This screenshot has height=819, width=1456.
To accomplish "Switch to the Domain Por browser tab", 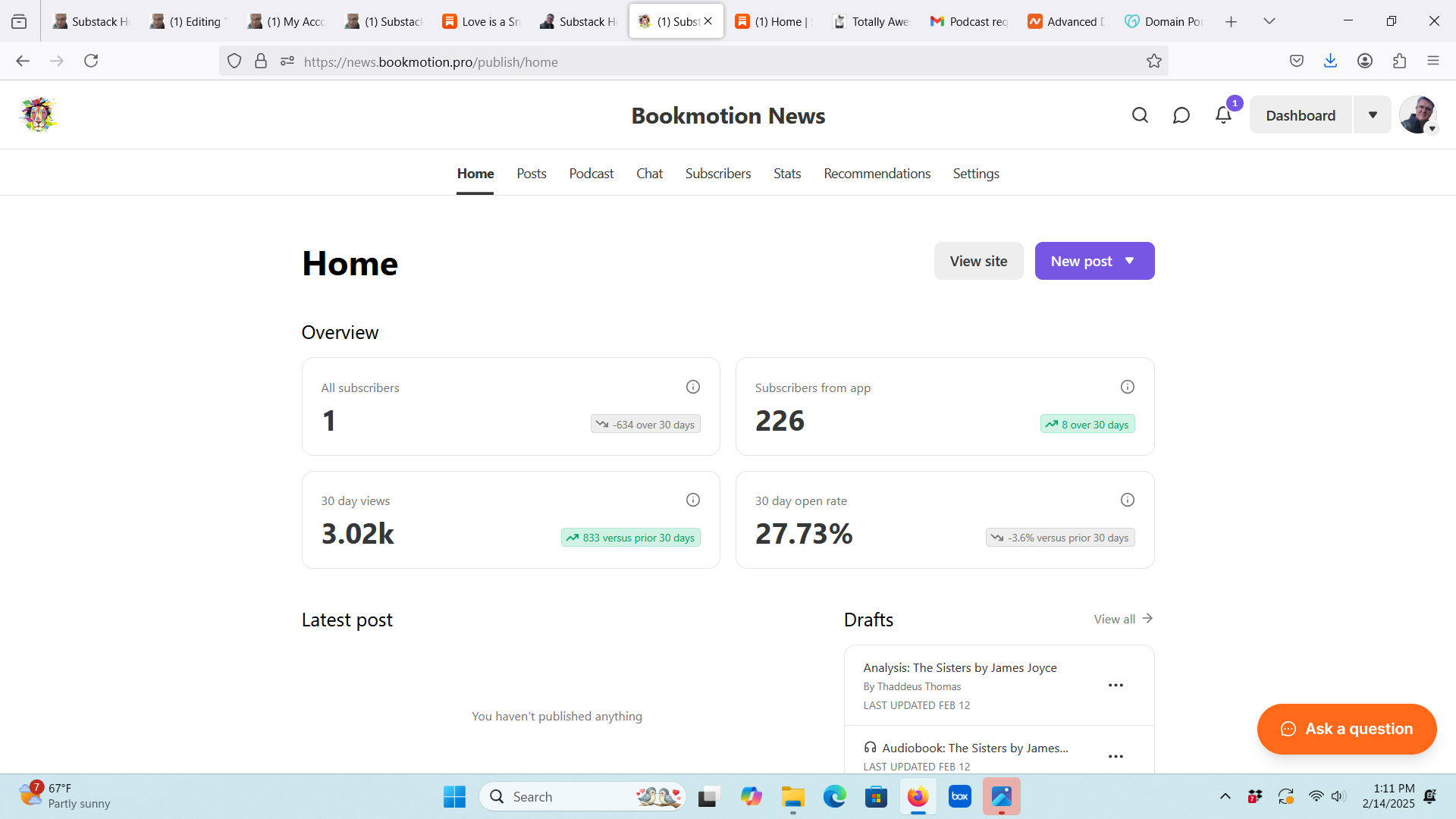I will (1165, 22).
